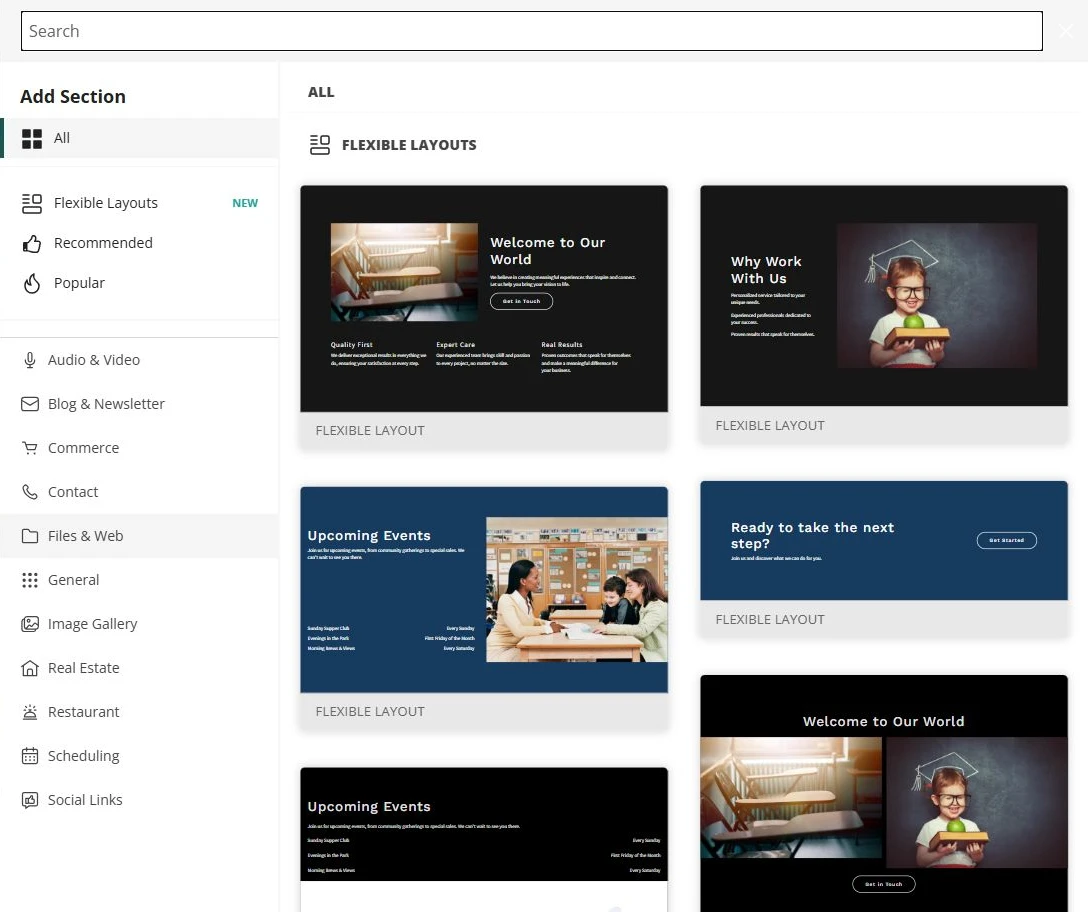The width and height of the screenshot is (1088, 912).
Task: Click the Blog & Newsletter envelope icon
Action: 30,404
